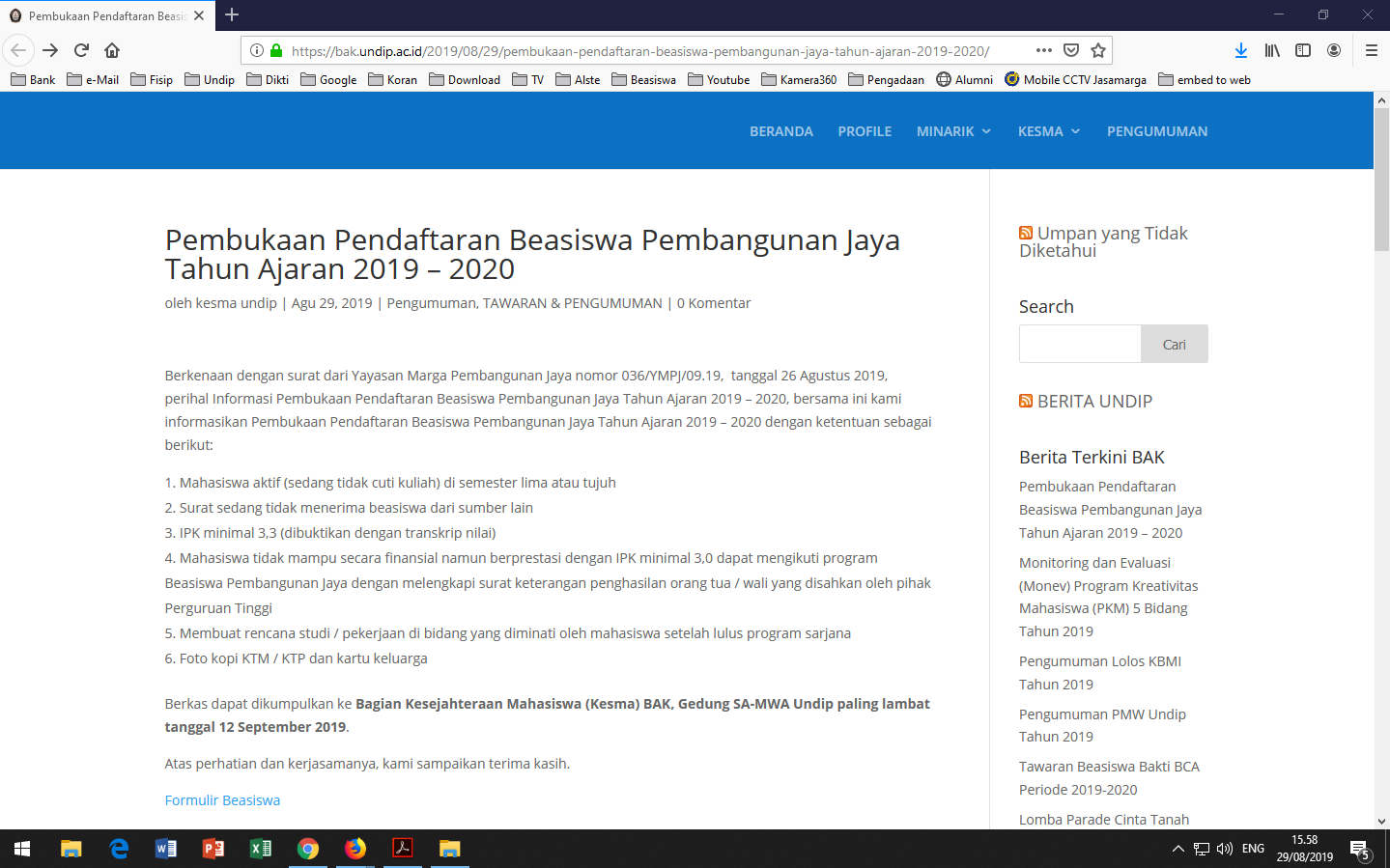Viewport: 1390px width, 868px height.
Task: Expand the KESMA navigation dropdown
Action: click(x=1048, y=131)
